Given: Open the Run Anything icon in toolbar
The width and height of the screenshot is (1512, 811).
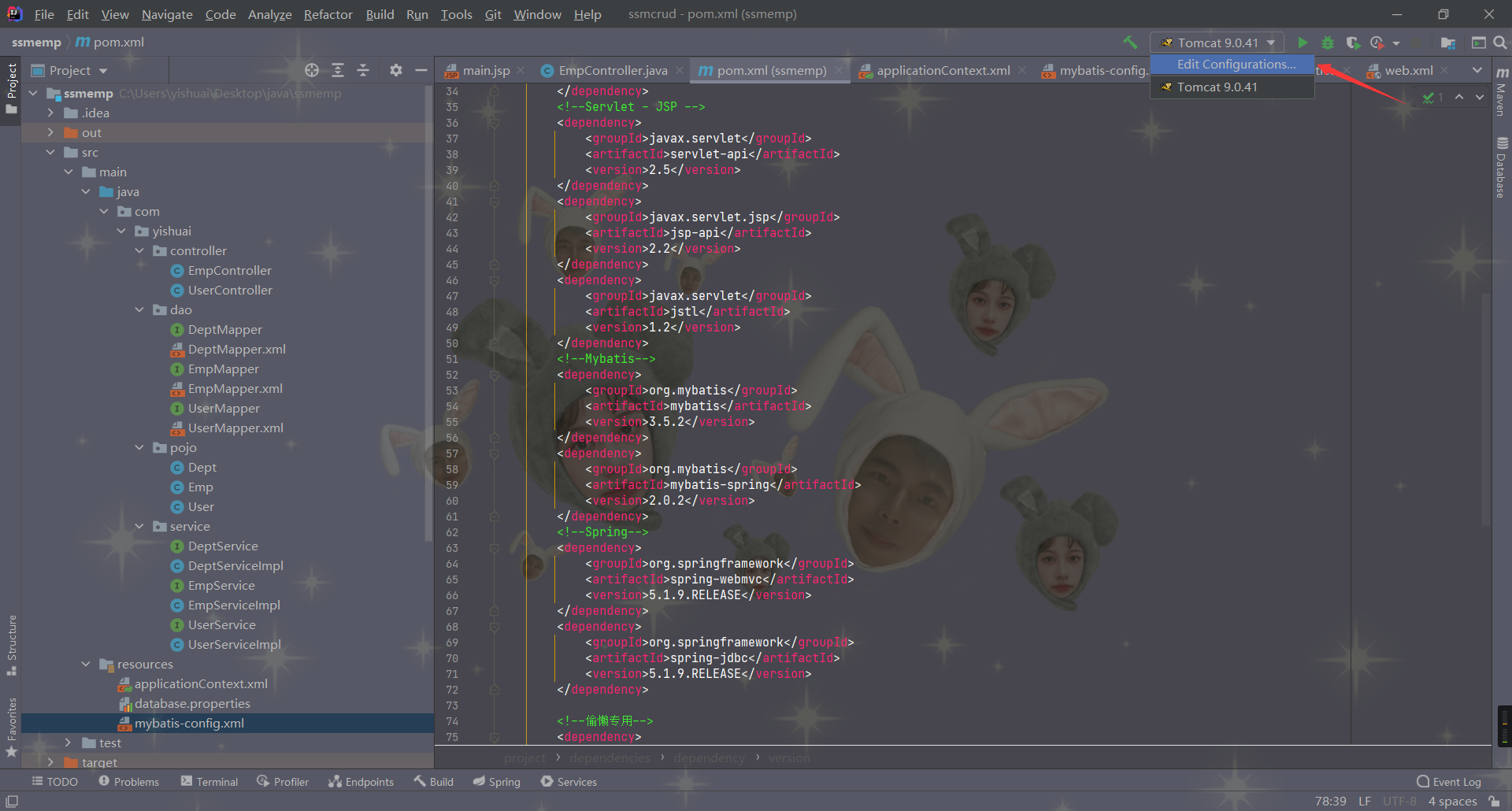Looking at the screenshot, I should pos(1479,43).
